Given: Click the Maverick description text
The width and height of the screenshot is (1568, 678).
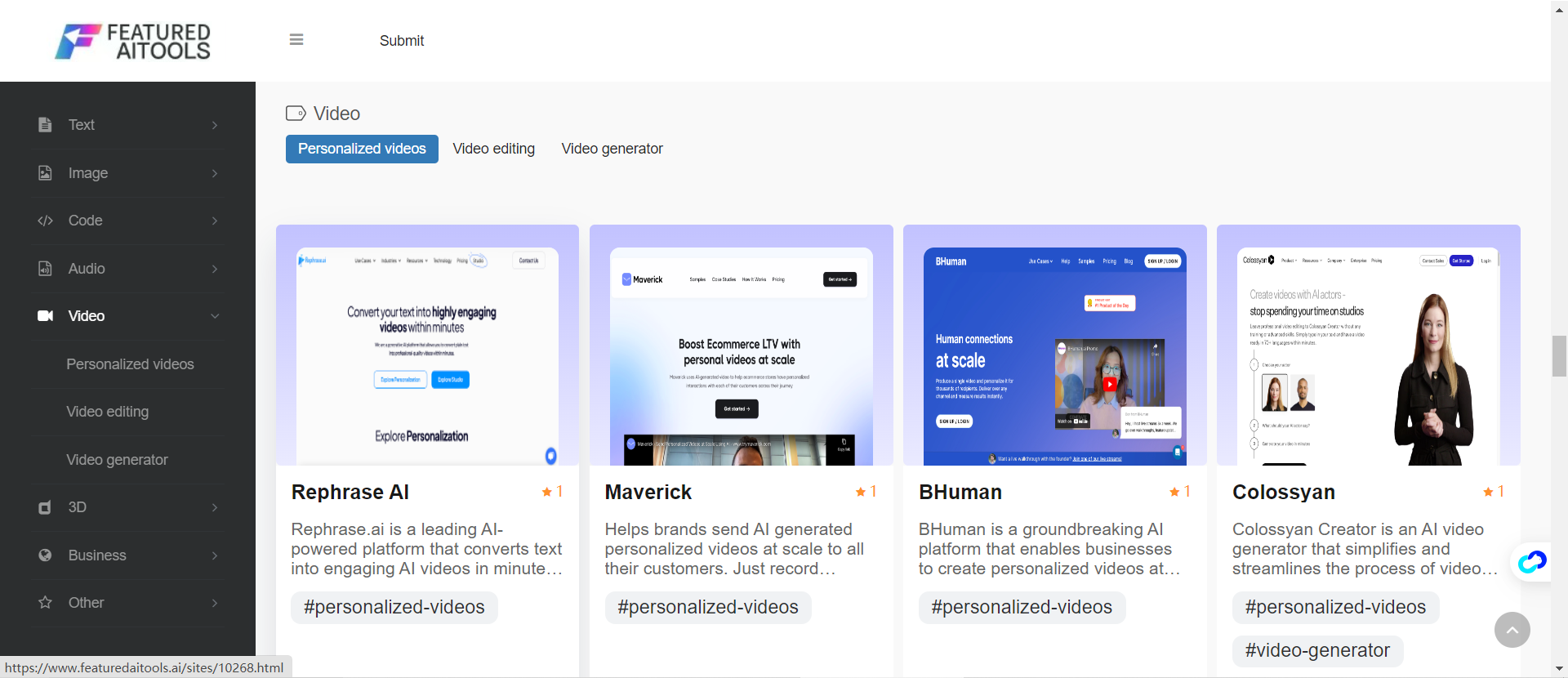Looking at the screenshot, I should click(734, 549).
